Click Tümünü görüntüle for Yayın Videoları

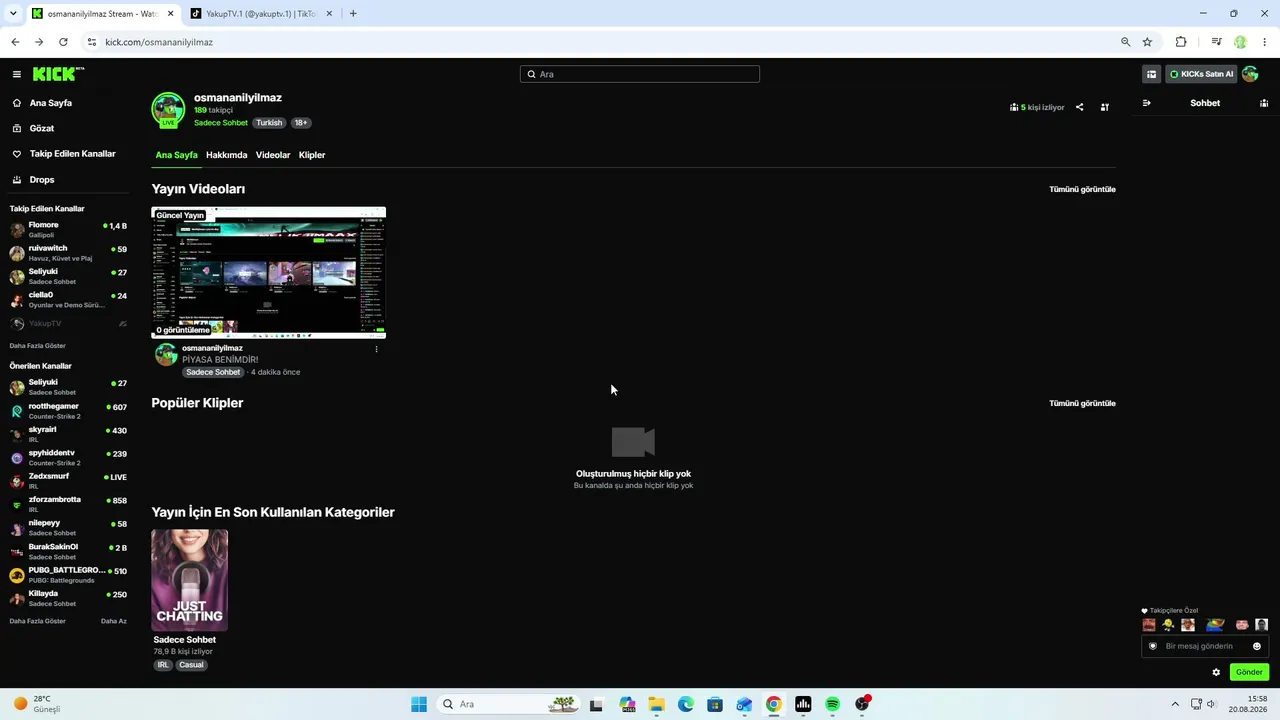[1082, 189]
